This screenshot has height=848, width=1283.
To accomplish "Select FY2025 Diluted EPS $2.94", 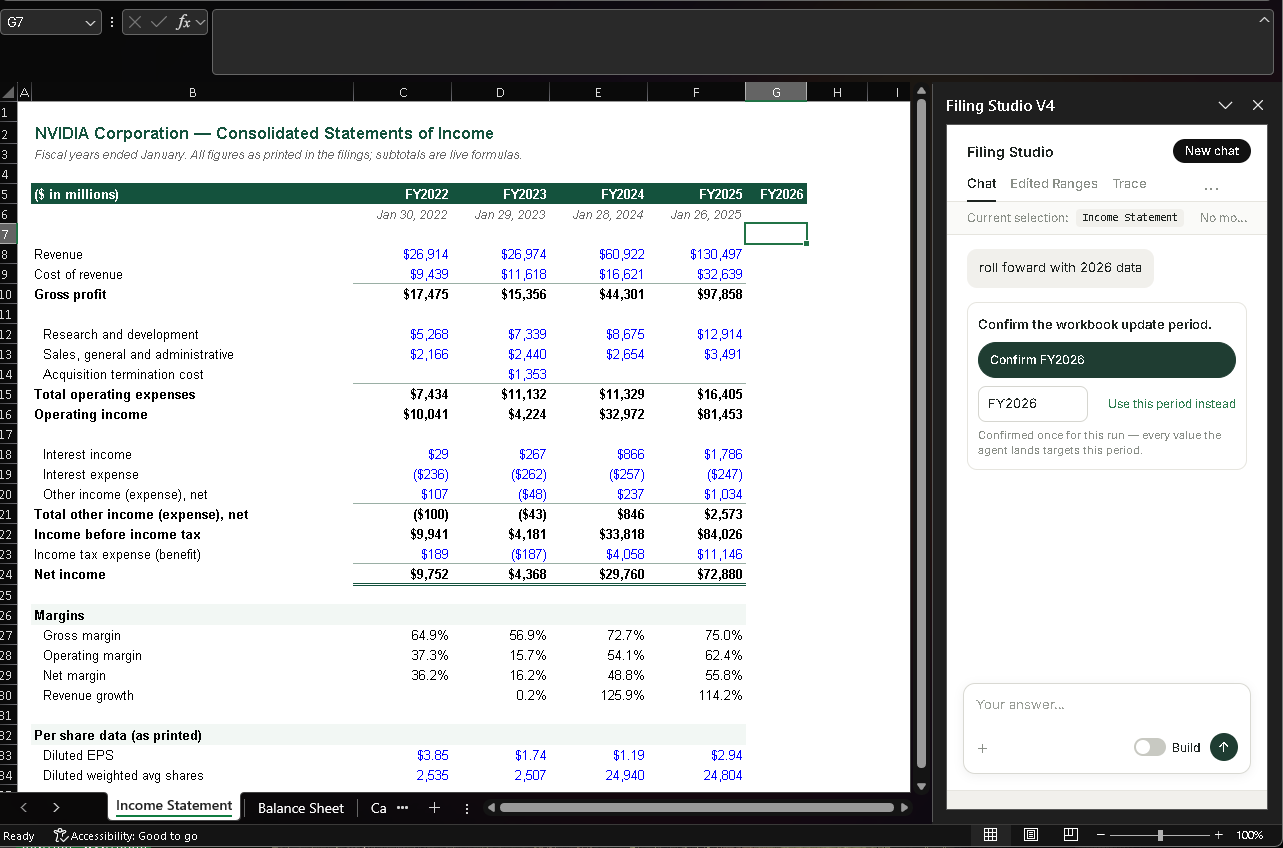I will coord(696,755).
